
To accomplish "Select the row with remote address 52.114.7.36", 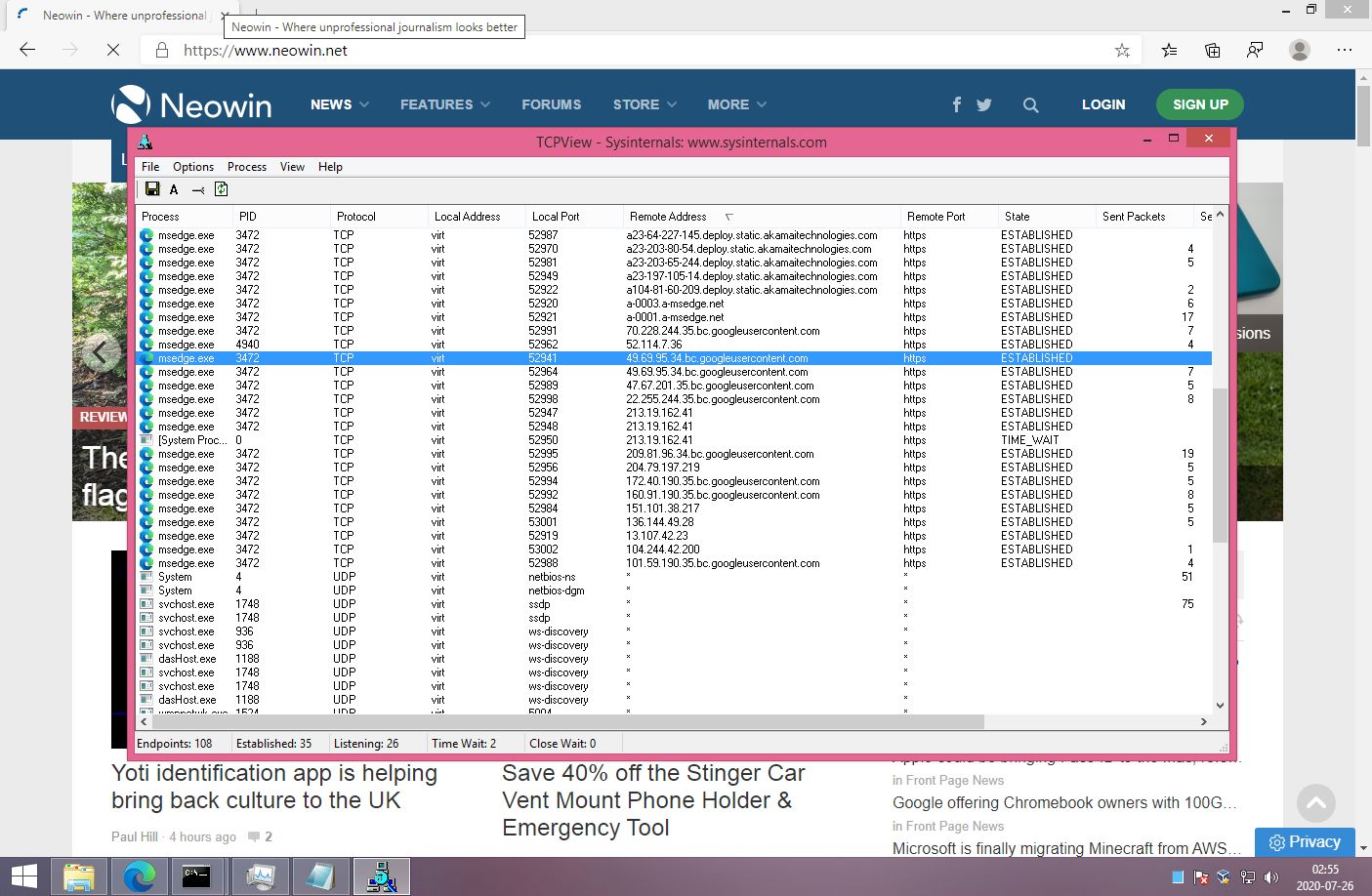I will (674, 345).
